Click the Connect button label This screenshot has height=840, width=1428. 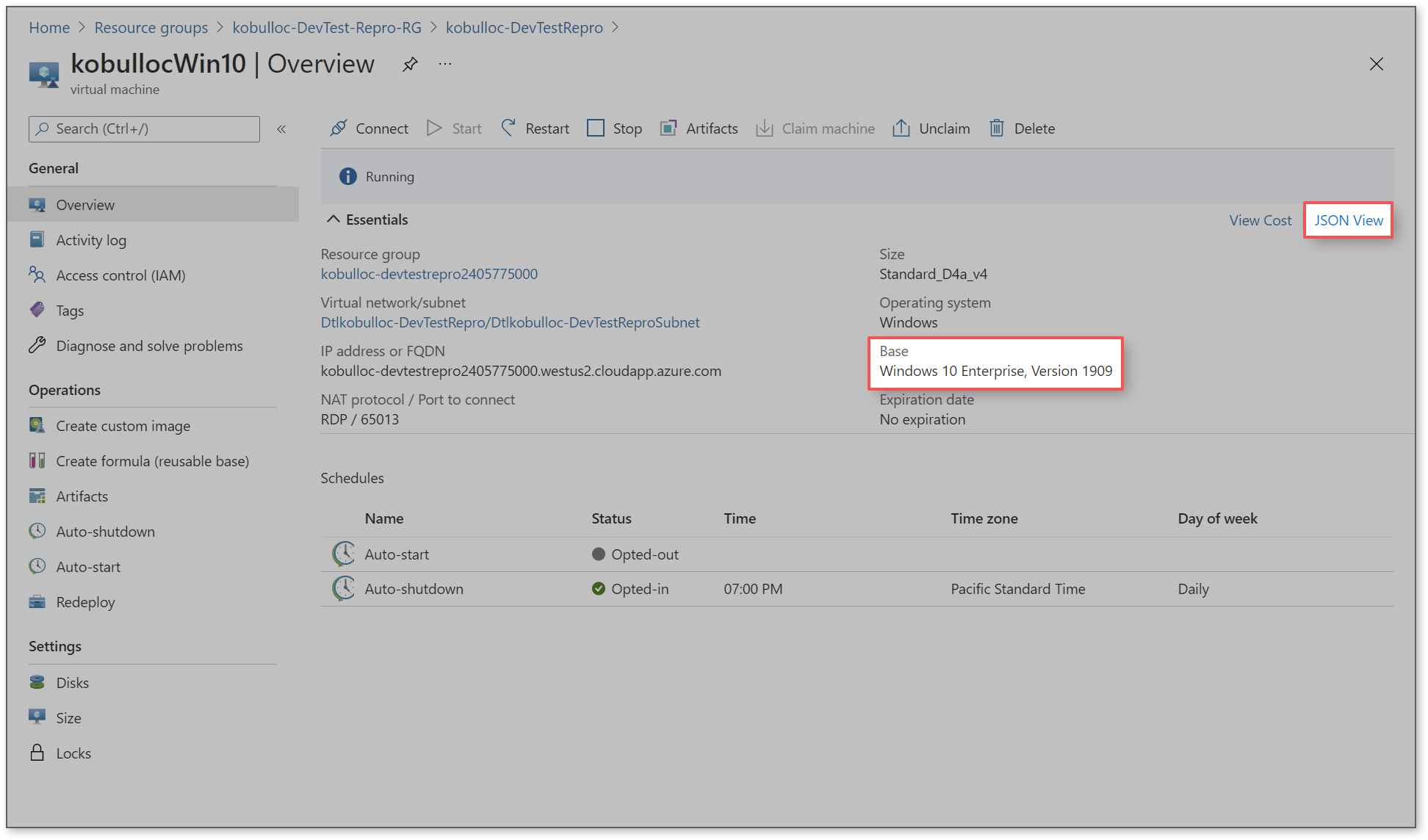(382, 128)
